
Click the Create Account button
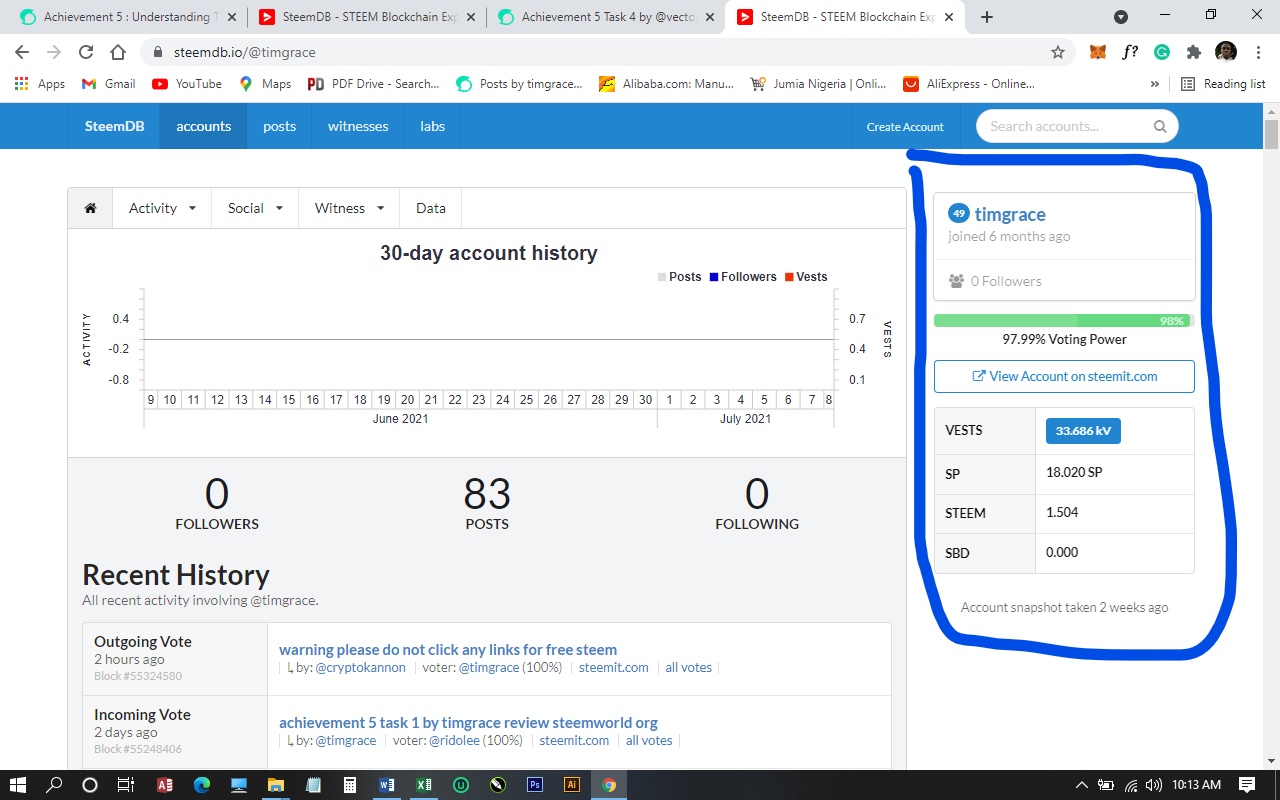point(904,127)
